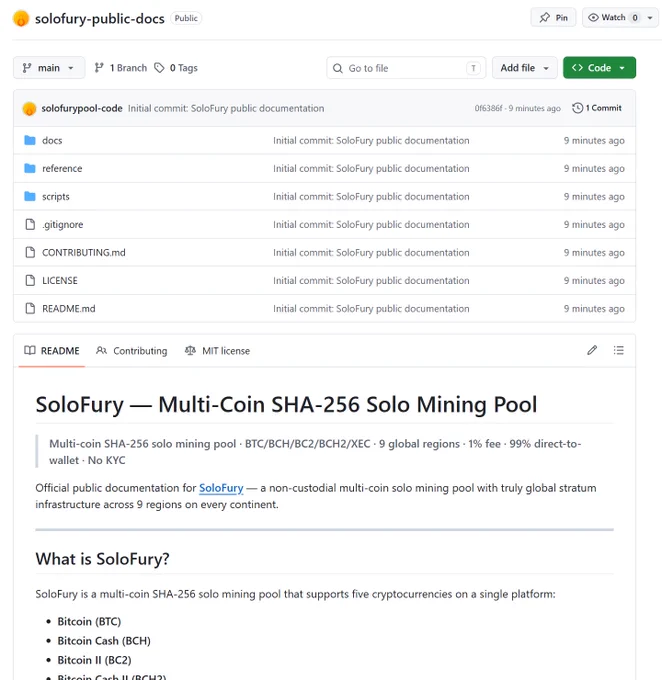Screen dimensions: 662x680
Task: Open README.md file
Action: pyautogui.click(x=69, y=309)
